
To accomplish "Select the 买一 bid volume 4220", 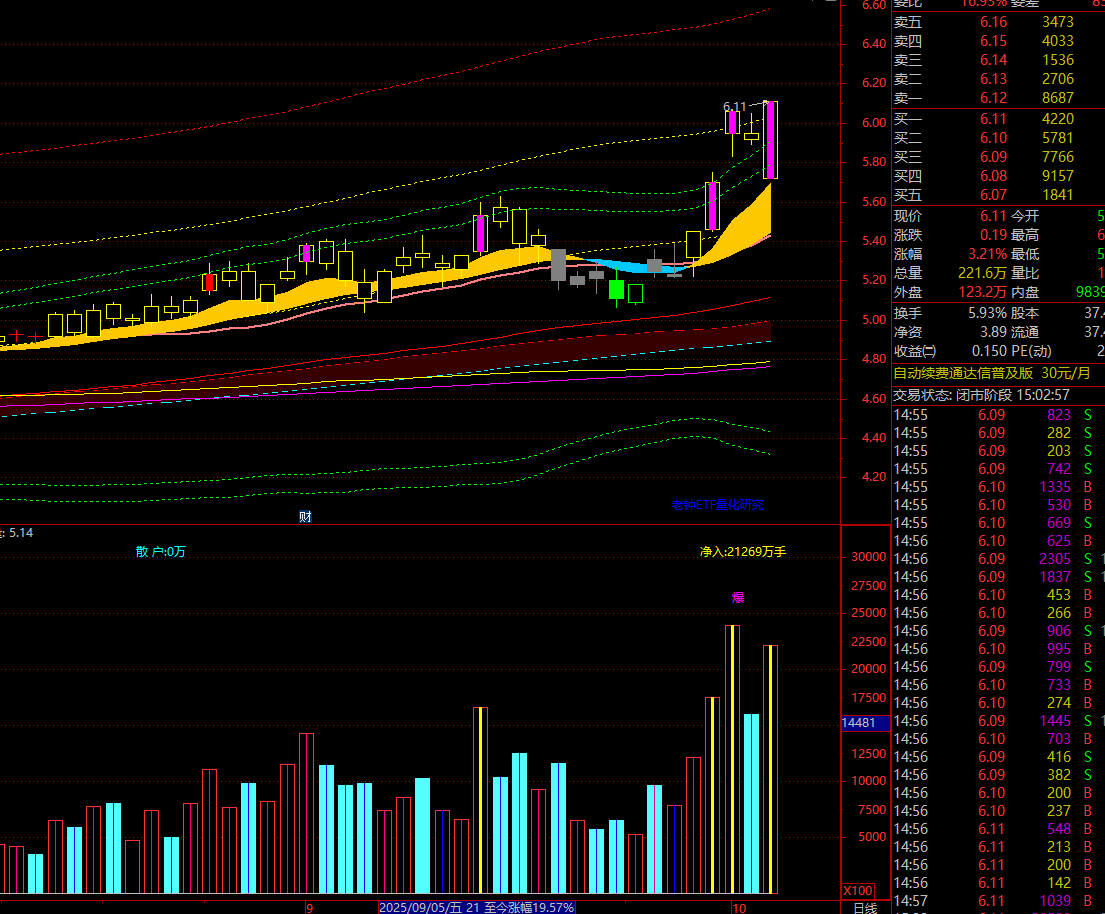I will coord(1058,119).
